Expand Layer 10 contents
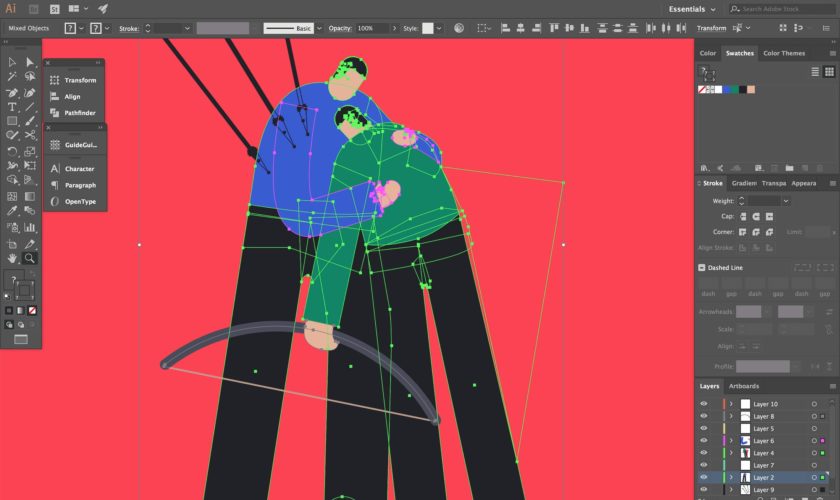 [731, 404]
